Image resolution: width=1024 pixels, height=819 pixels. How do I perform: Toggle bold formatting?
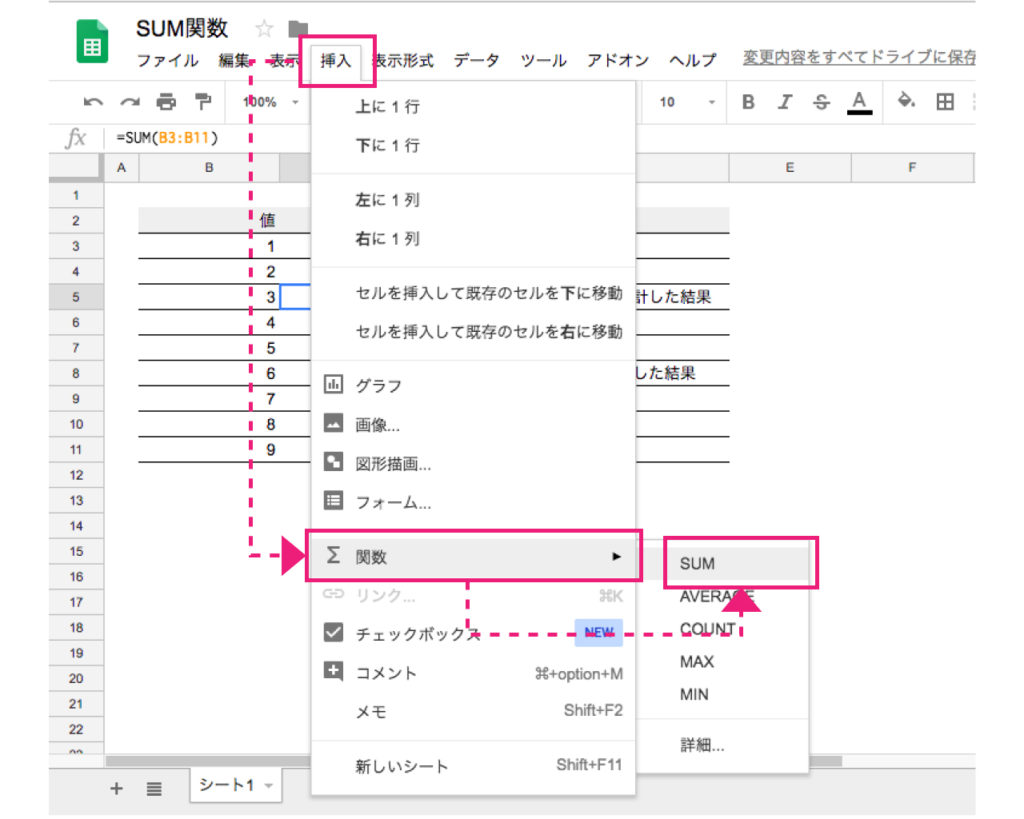pos(748,101)
